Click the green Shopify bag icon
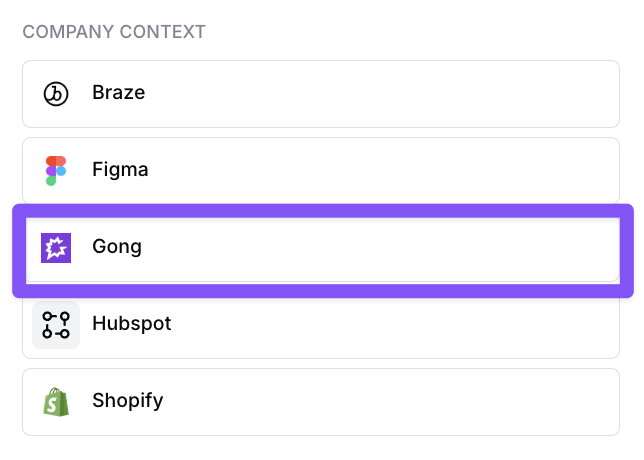This screenshot has width=644, height=460. [x=56, y=401]
